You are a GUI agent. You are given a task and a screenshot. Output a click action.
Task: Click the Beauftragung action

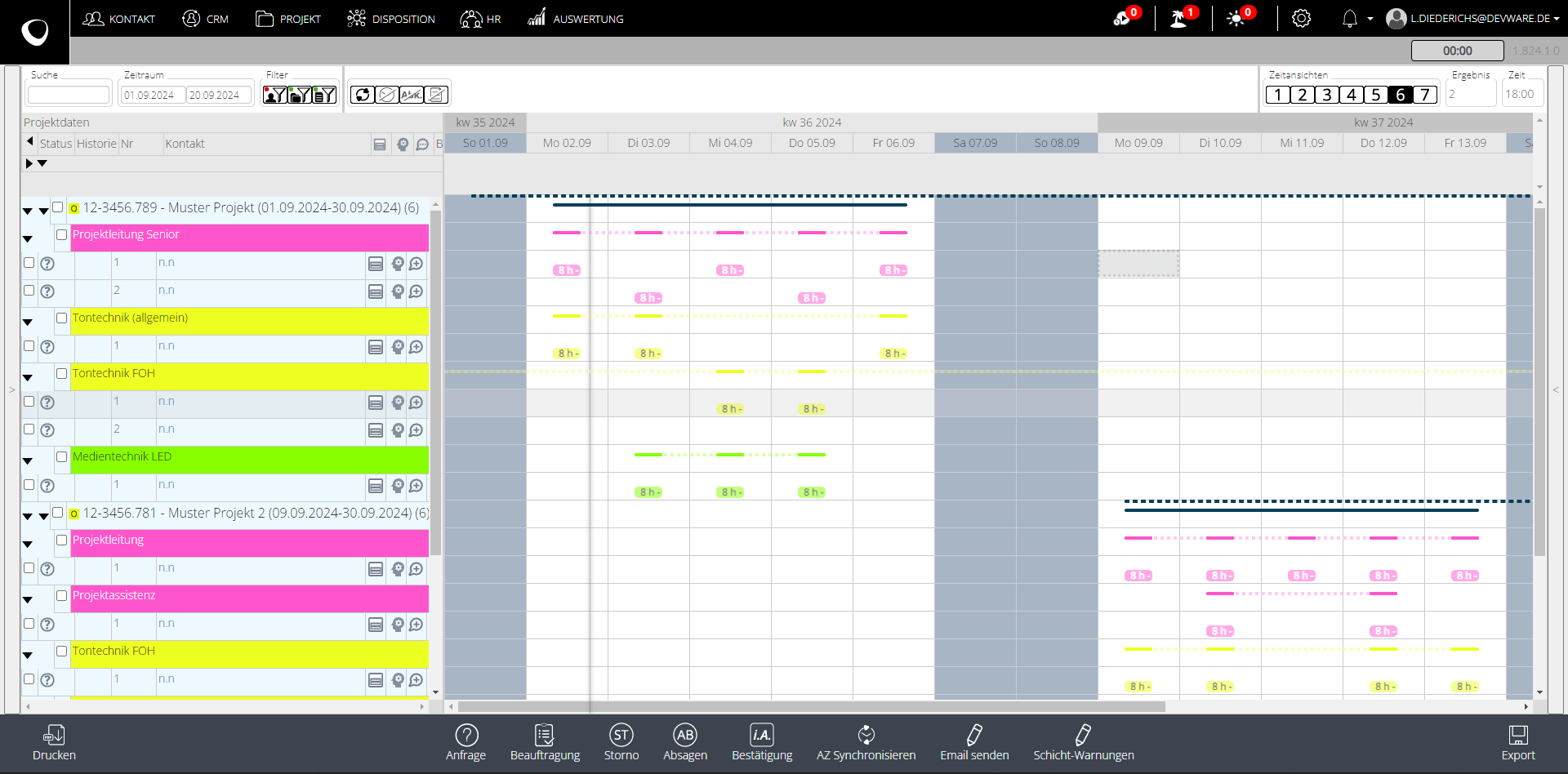click(545, 743)
